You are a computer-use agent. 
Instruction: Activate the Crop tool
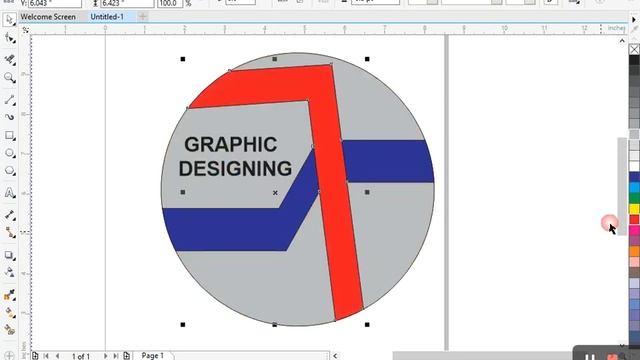point(9,60)
